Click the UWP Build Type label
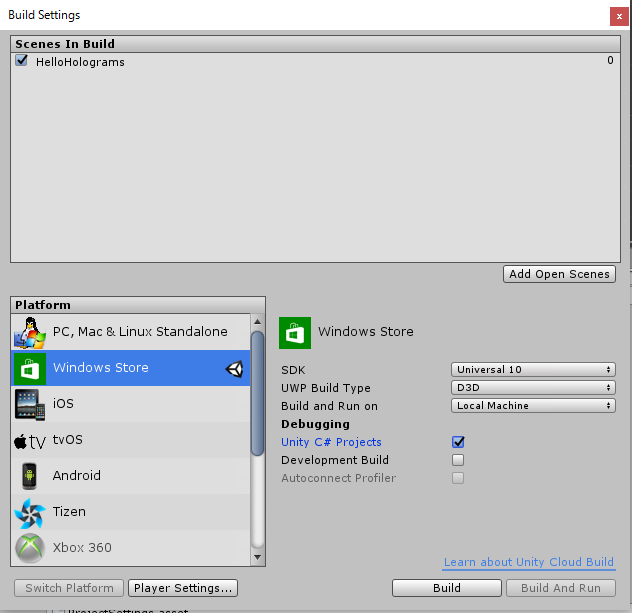This screenshot has width=632, height=613. pyautogui.click(x=326, y=388)
